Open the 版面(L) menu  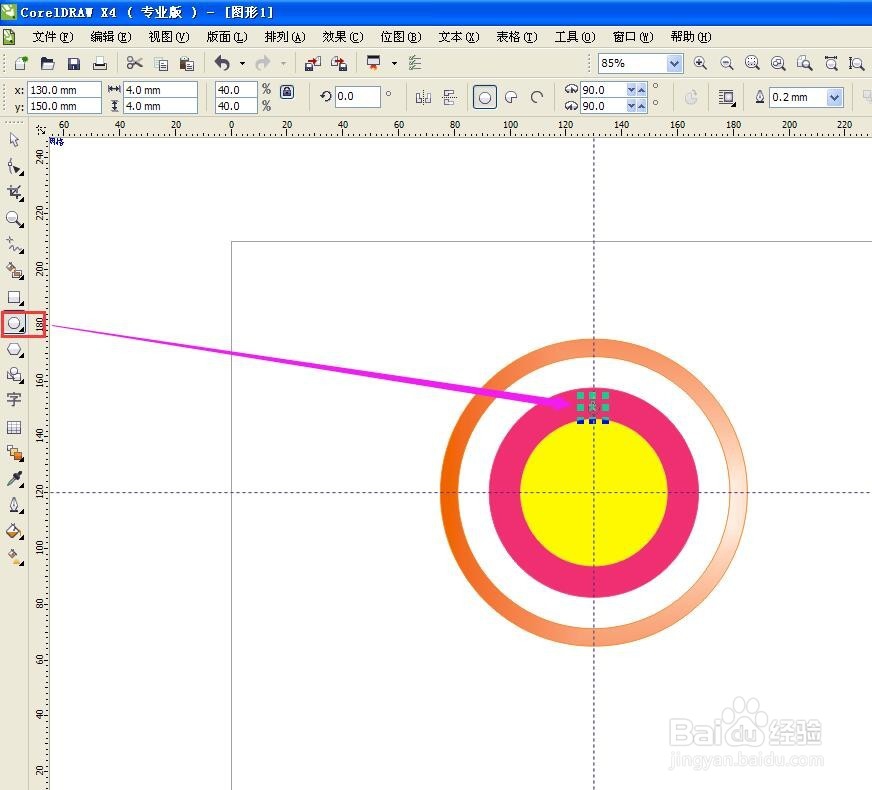[x=226, y=37]
